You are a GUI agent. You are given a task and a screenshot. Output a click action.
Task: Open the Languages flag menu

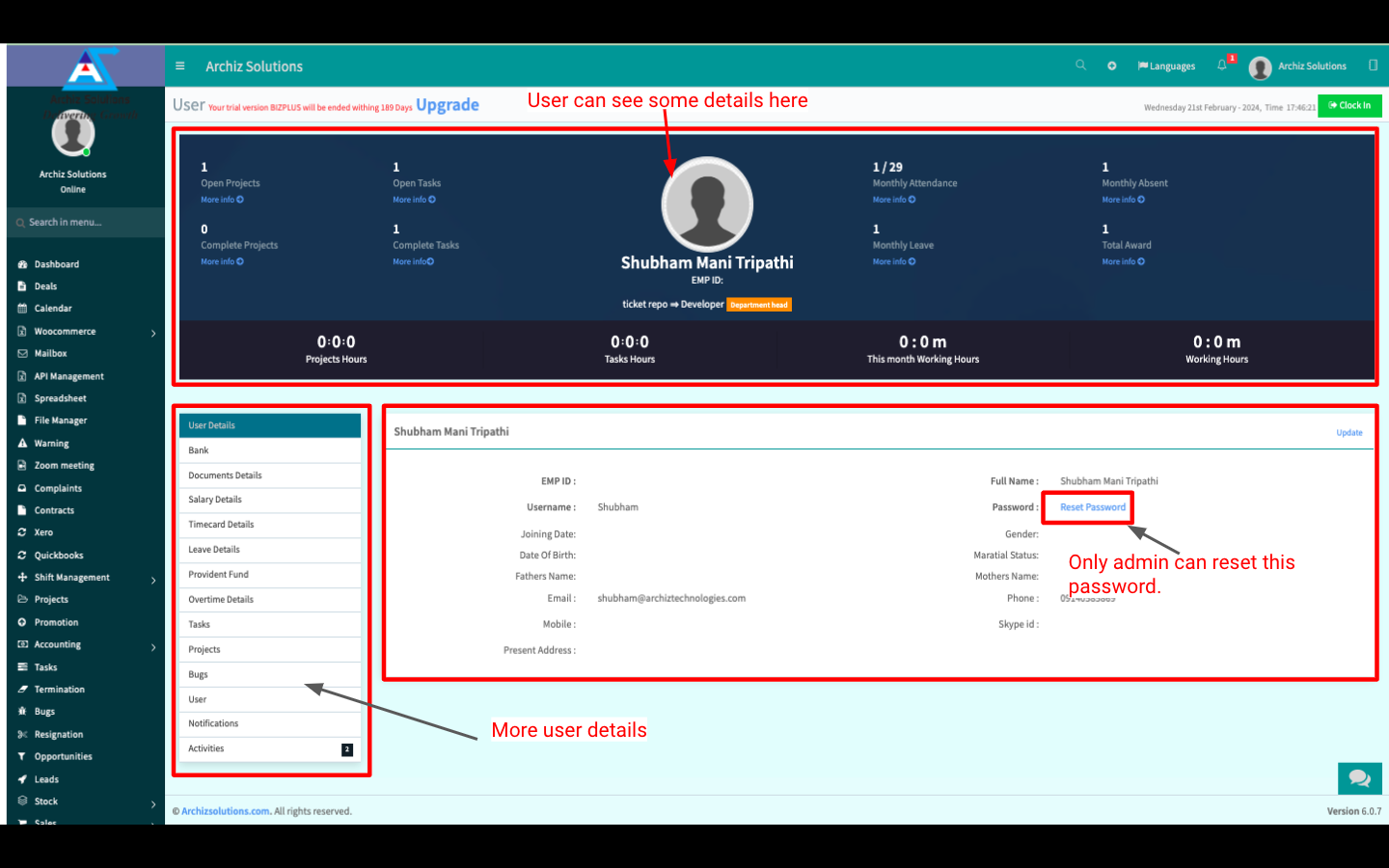click(x=1166, y=67)
